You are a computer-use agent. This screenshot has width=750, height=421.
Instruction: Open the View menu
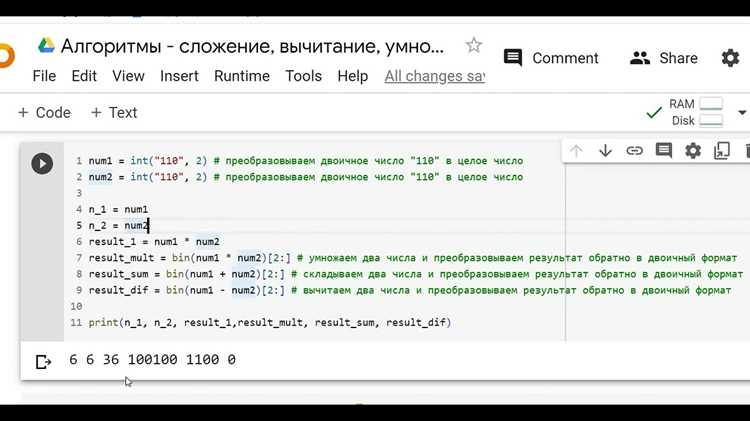[x=128, y=76]
